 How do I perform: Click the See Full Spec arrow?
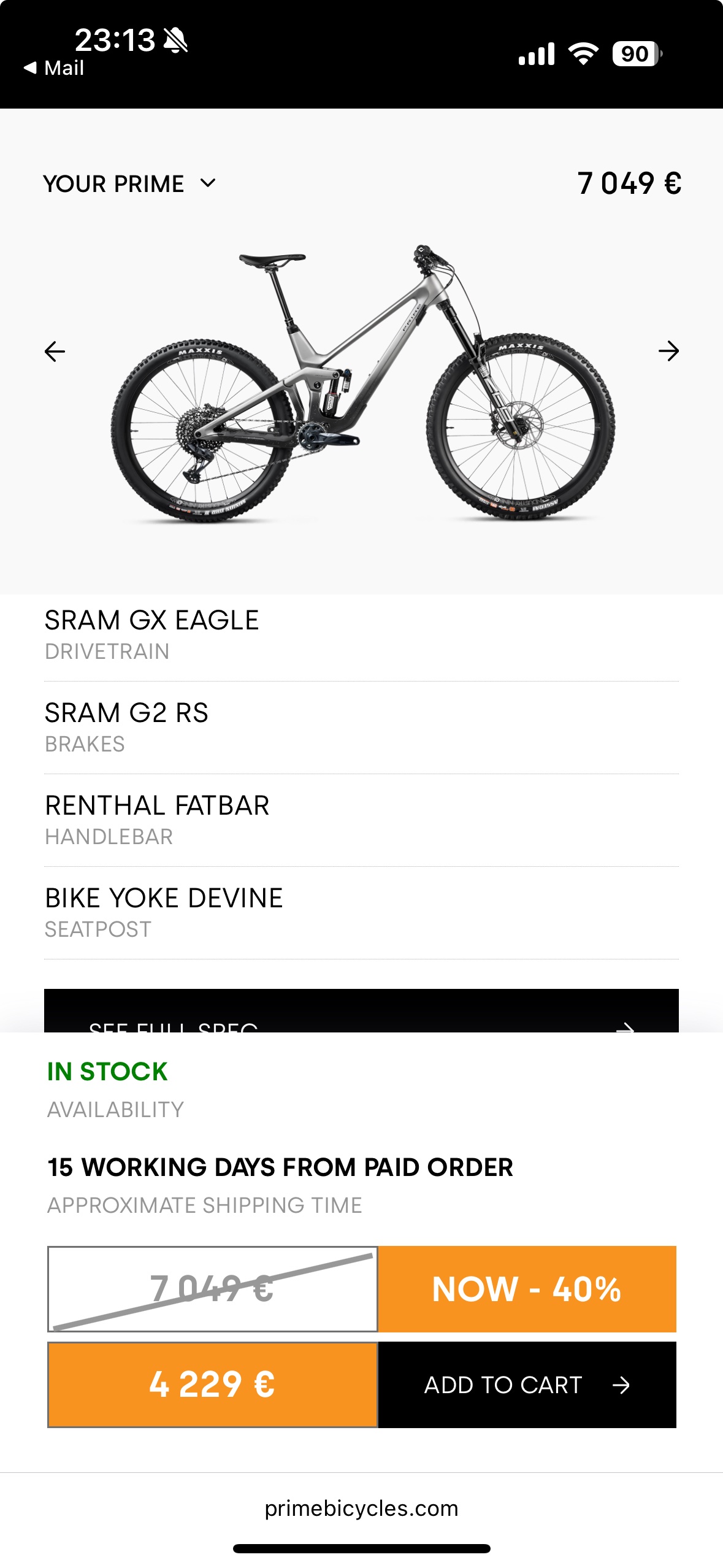click(624, 1026)
